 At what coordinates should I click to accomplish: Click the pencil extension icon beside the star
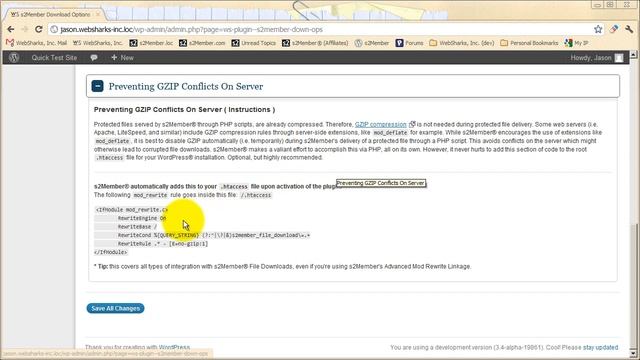[x=613, y=29]
